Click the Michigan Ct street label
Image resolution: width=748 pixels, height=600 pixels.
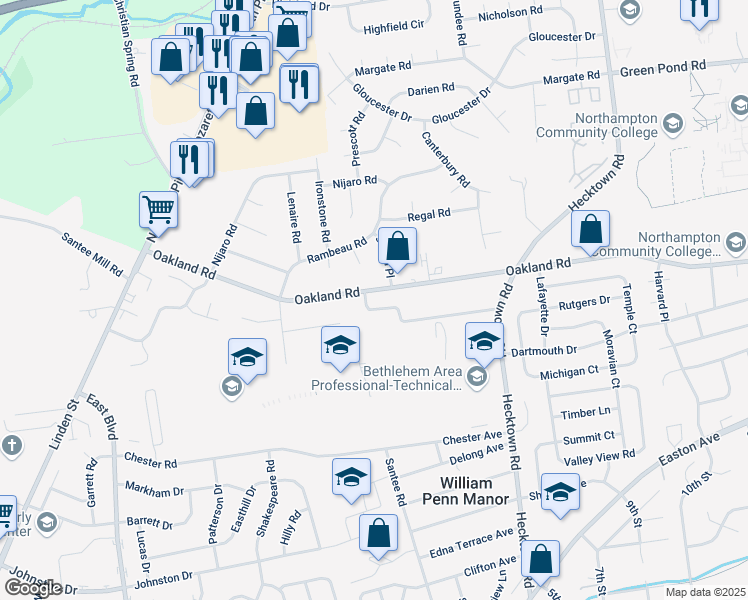click(x=569, y=372)
